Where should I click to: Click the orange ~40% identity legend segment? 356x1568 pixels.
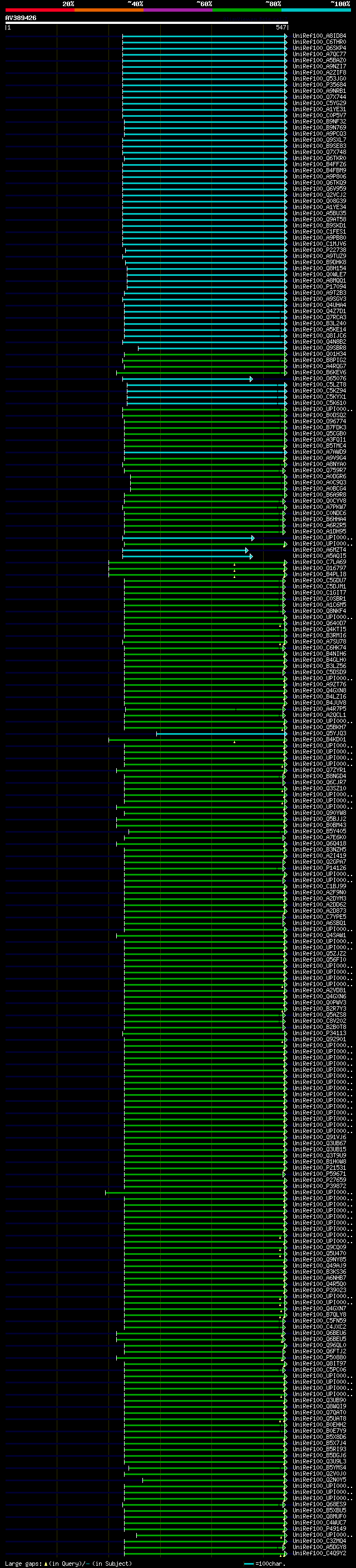(x=109, y=10)
